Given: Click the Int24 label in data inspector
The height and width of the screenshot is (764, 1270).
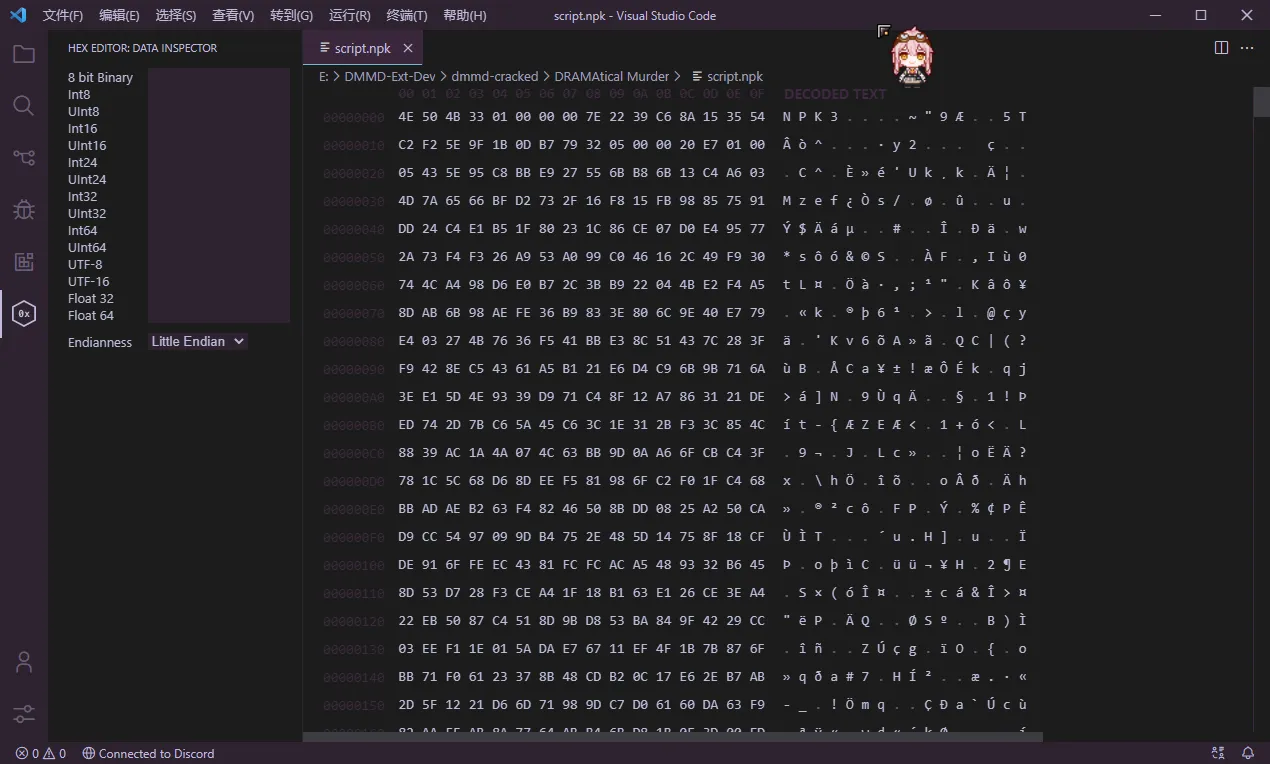Looking at the screenshot, I should [x=83, y=162].
